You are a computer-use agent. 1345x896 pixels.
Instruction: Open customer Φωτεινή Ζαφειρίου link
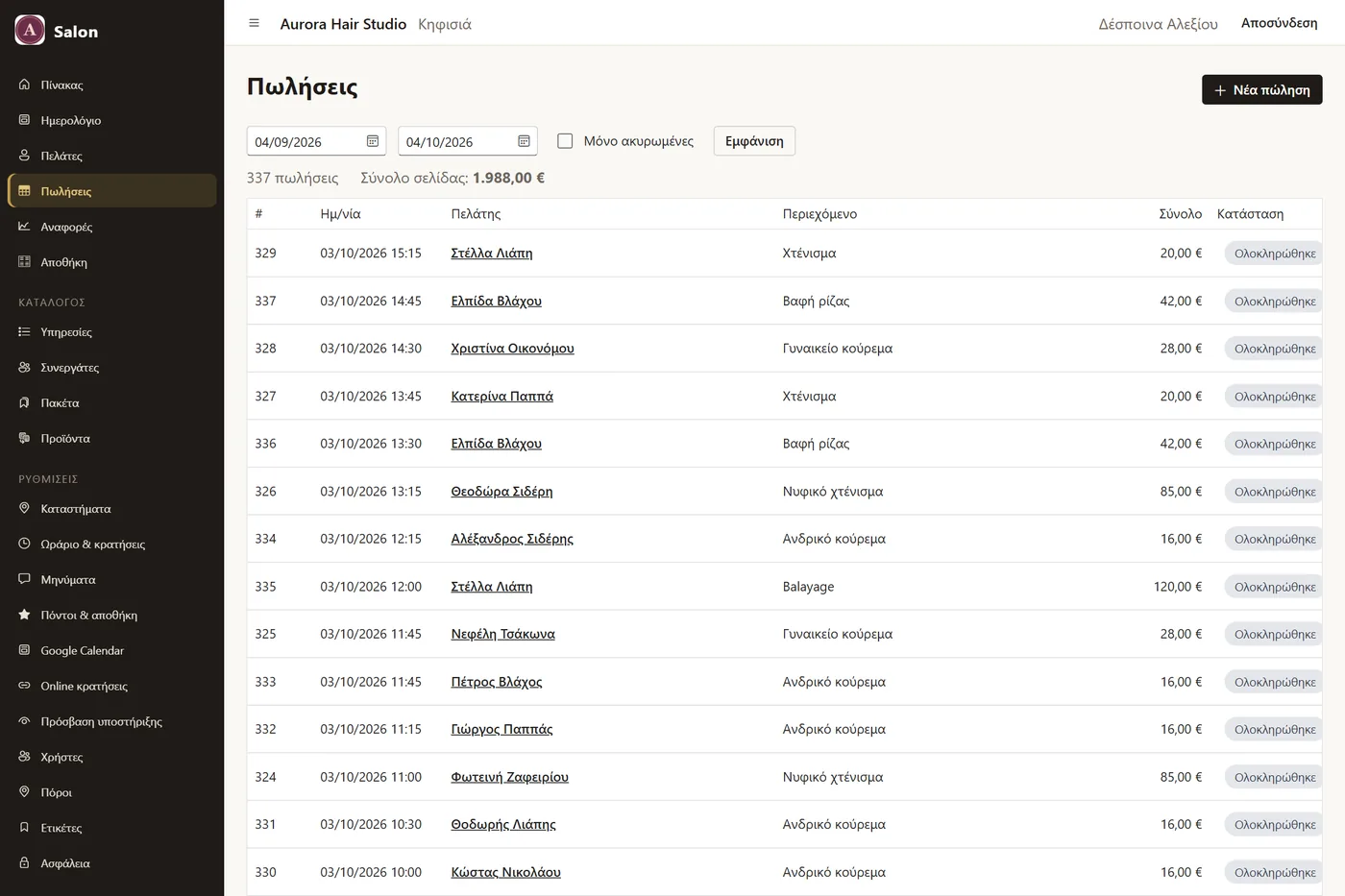pyautogui.click(x=509, y=778)
